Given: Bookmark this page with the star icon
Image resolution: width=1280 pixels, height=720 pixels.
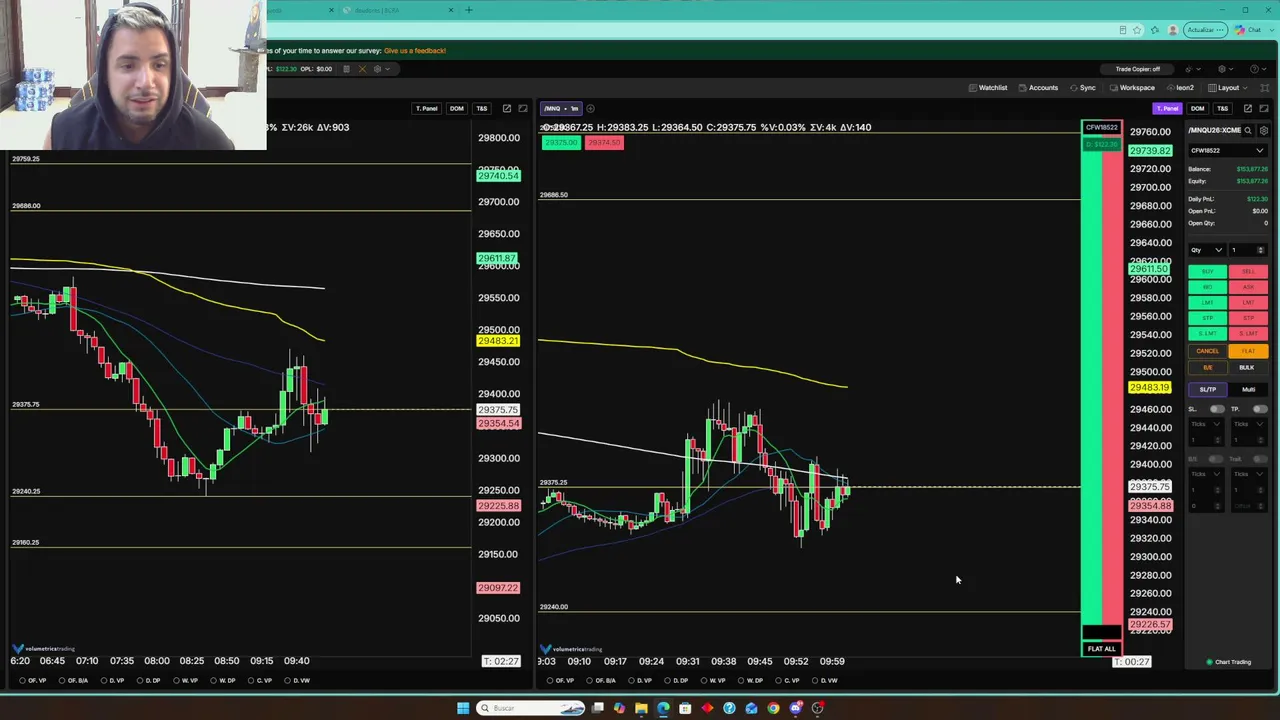Looking at the screenshot, I should [1137, 30].
